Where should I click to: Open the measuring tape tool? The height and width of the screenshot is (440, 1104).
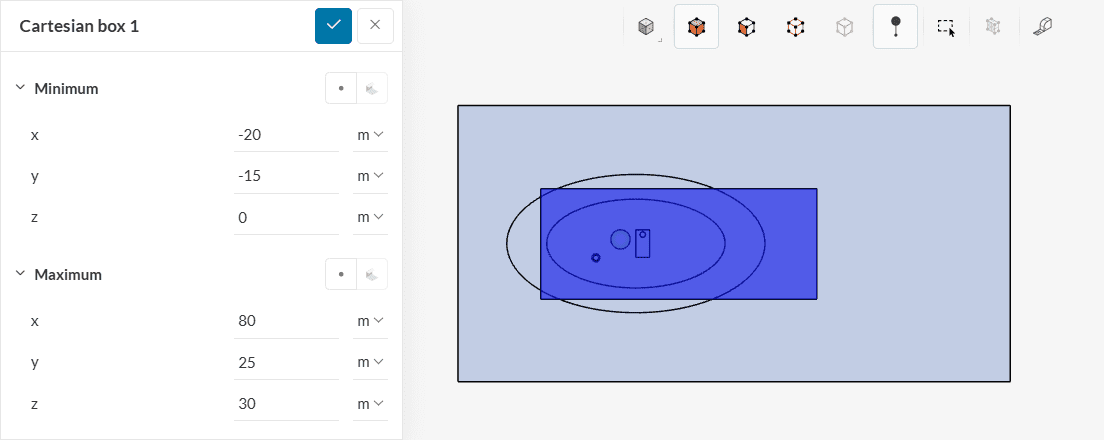tap(1043, 27)
